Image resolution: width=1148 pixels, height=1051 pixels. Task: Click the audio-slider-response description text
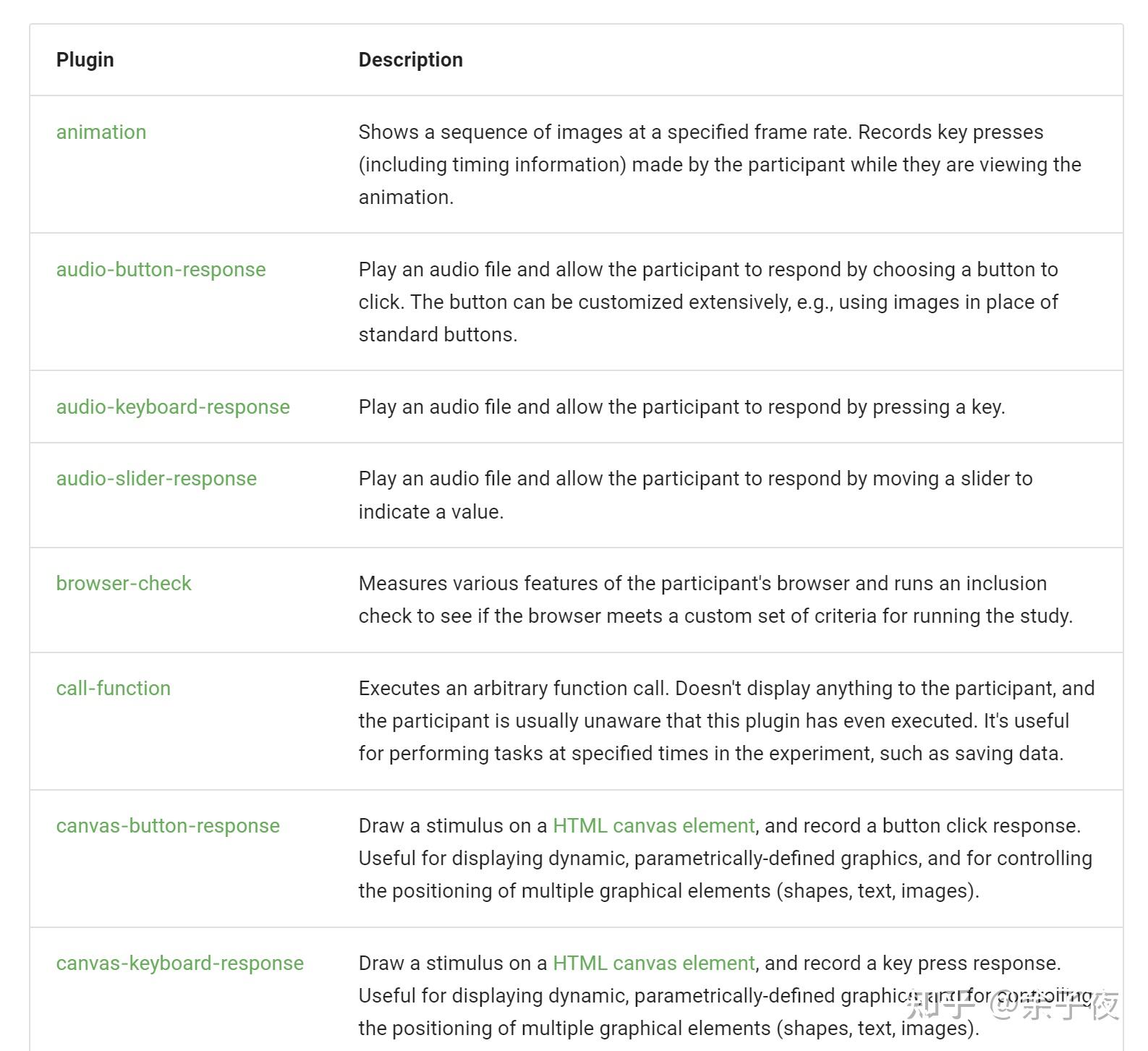point(695,495)
